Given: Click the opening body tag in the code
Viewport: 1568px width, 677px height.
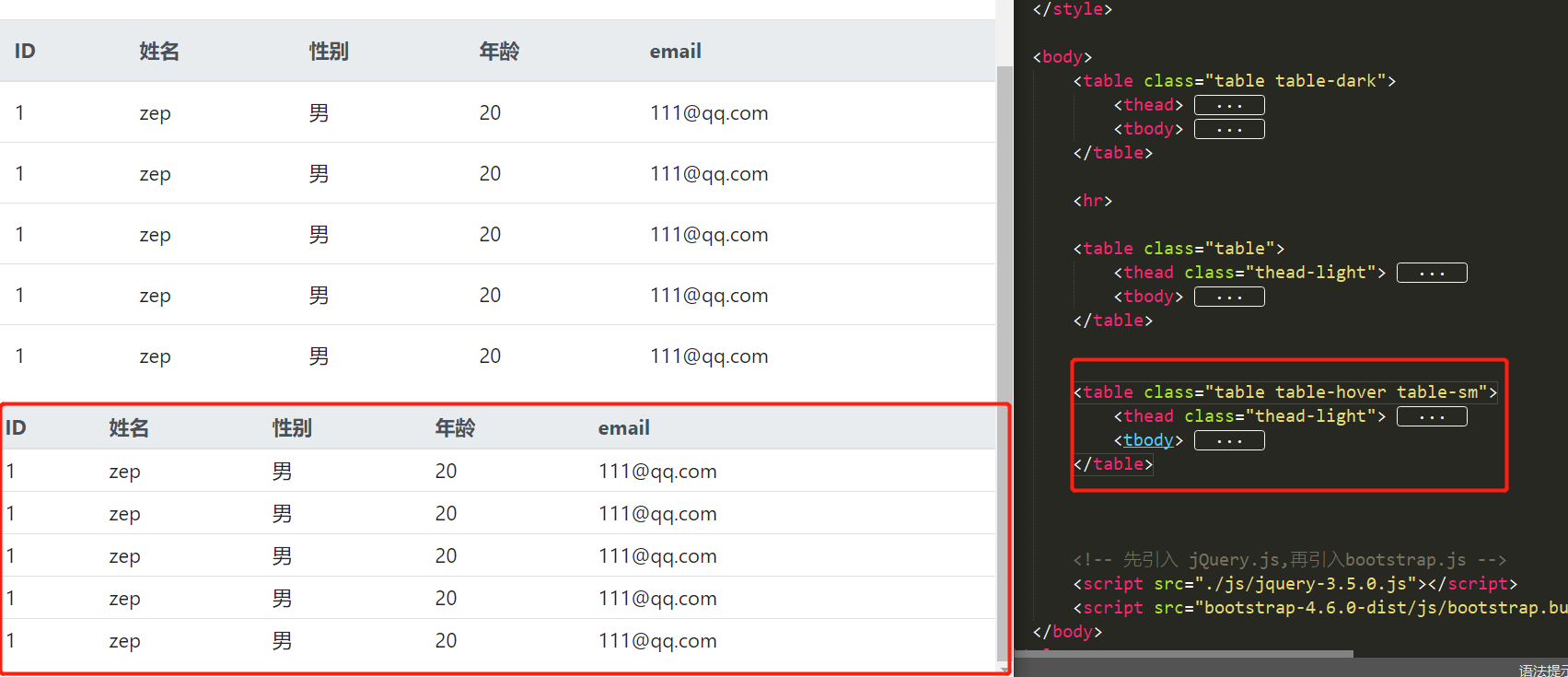Looking at the screenshot, I should click(1063, 57).
